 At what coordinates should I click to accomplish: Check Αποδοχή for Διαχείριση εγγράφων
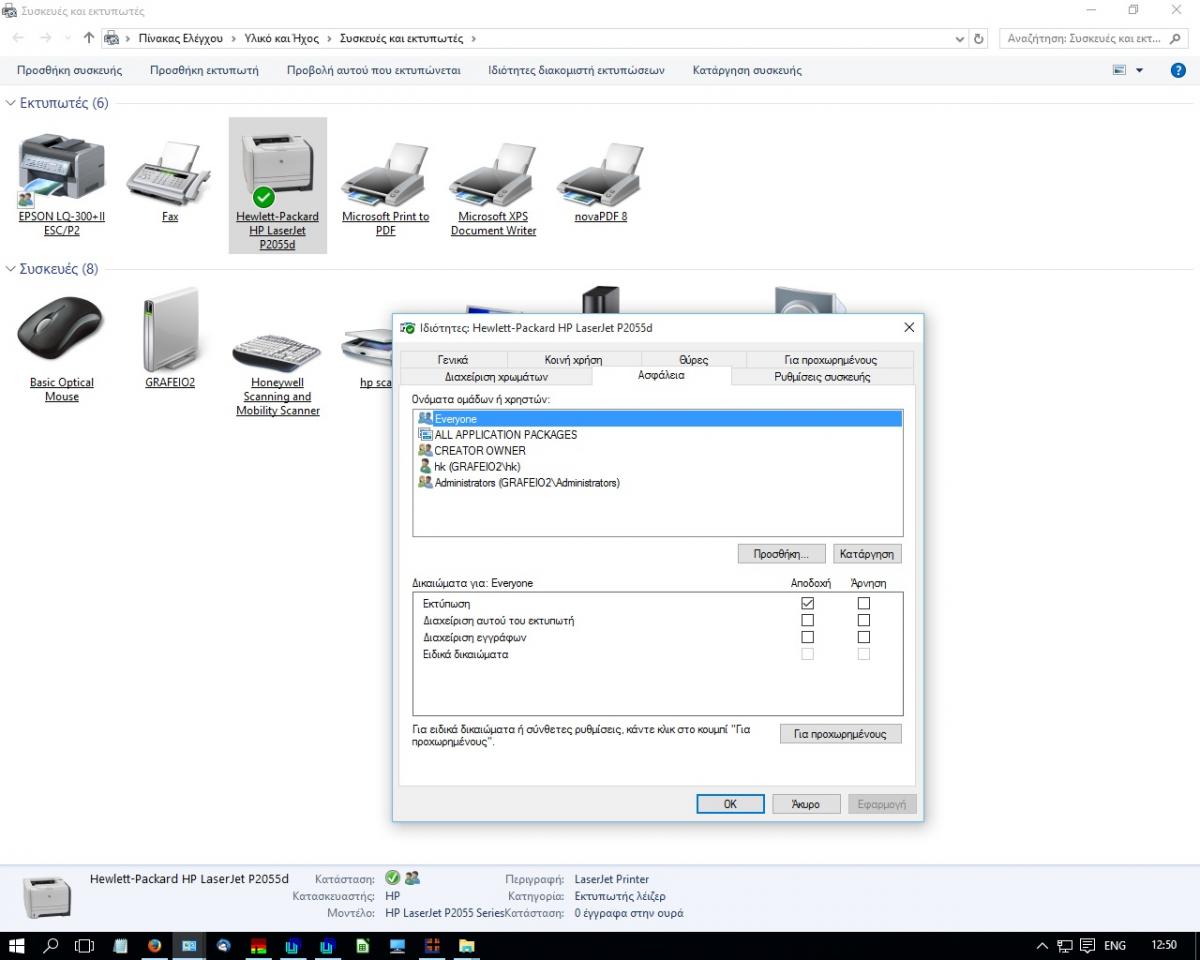click(x=807, y=637)
